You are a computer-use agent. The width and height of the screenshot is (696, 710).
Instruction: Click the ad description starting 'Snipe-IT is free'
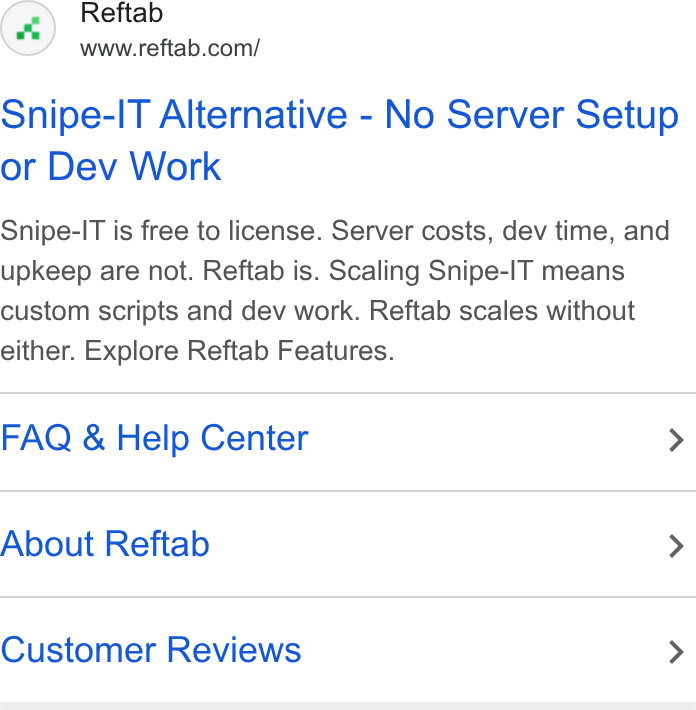coord(335,291)
